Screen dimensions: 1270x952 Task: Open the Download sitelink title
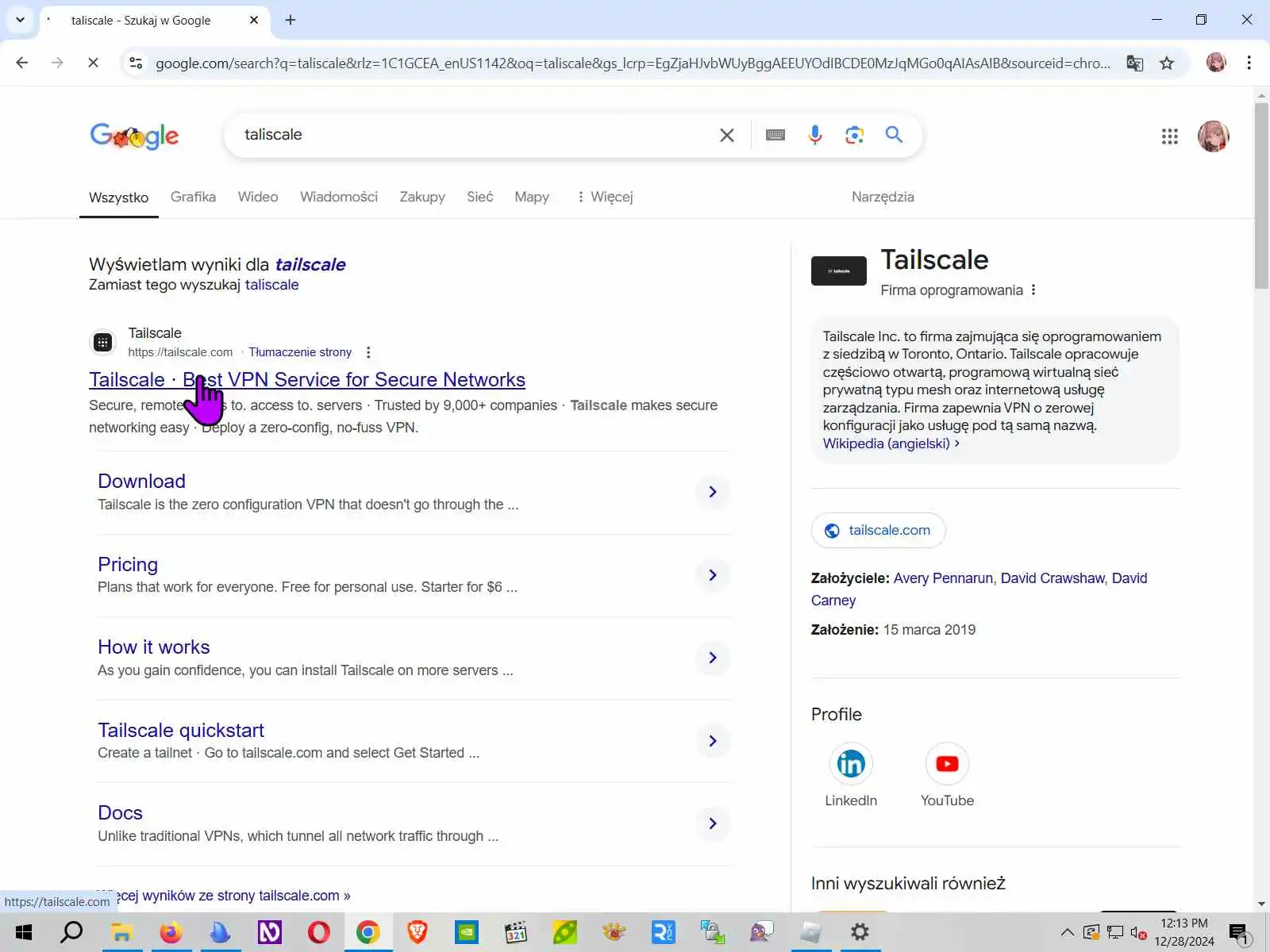point(141,482)
